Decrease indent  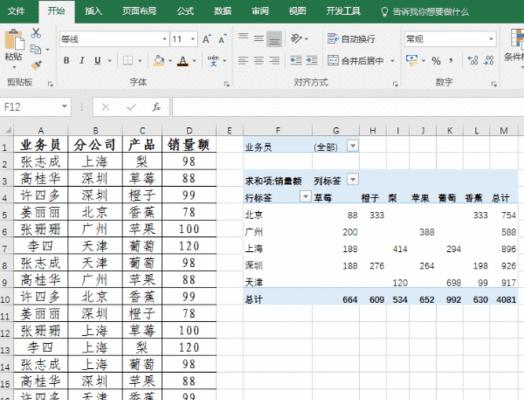[x=296, y=60]
